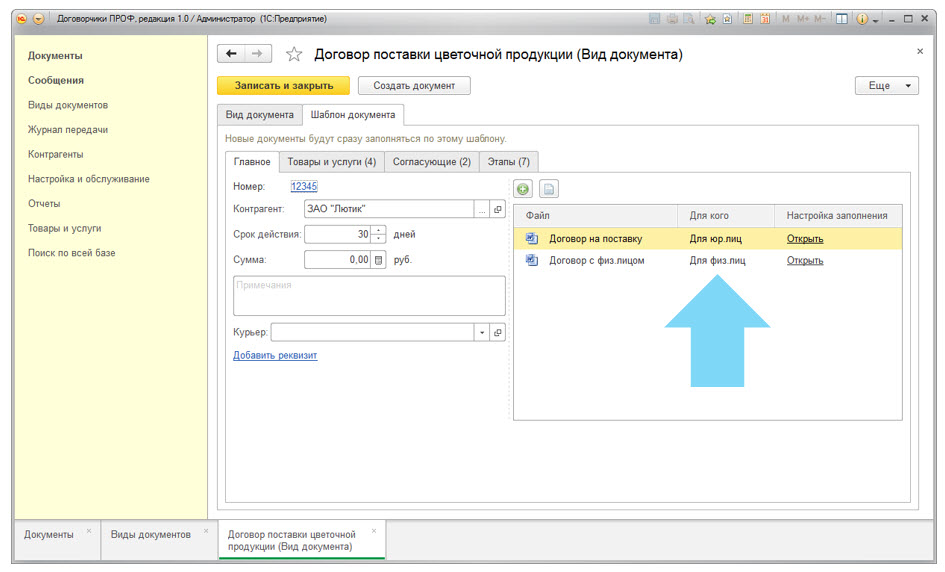The height and width of the screenshot is (572, 945).
Task: Close the Договор поставки цветочной продукции bottom tab
Action: [374, 530]
